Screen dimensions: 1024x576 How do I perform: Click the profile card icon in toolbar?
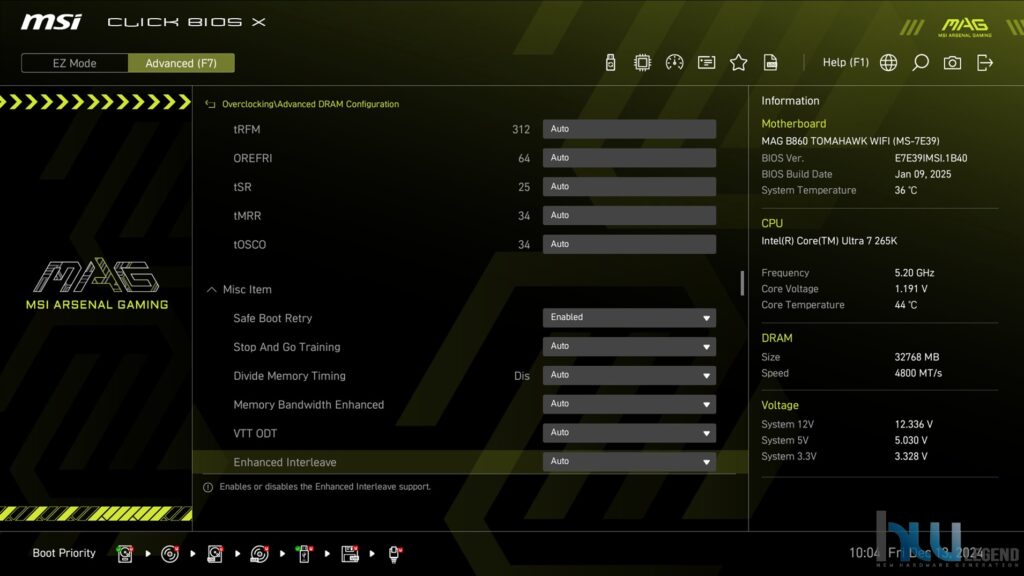click(x=706, y=63)
